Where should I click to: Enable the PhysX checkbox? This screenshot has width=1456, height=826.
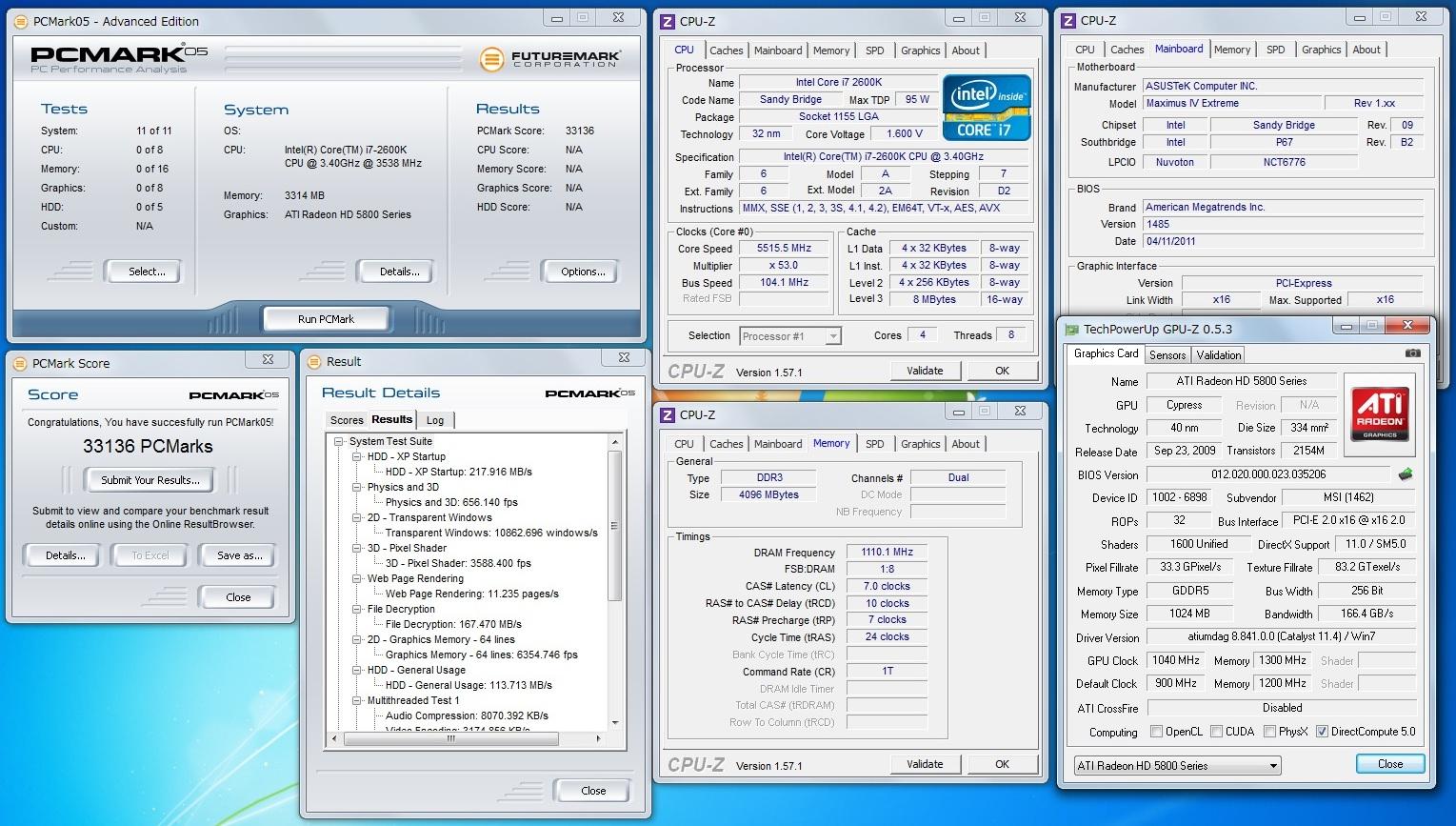pyautogui.click(x=1270, y=732)
